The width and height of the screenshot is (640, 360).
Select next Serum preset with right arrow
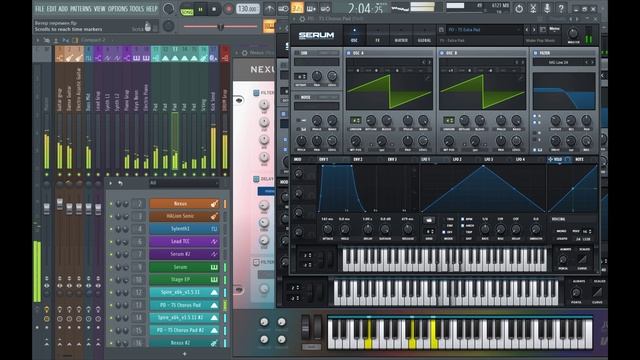point(533,30)
